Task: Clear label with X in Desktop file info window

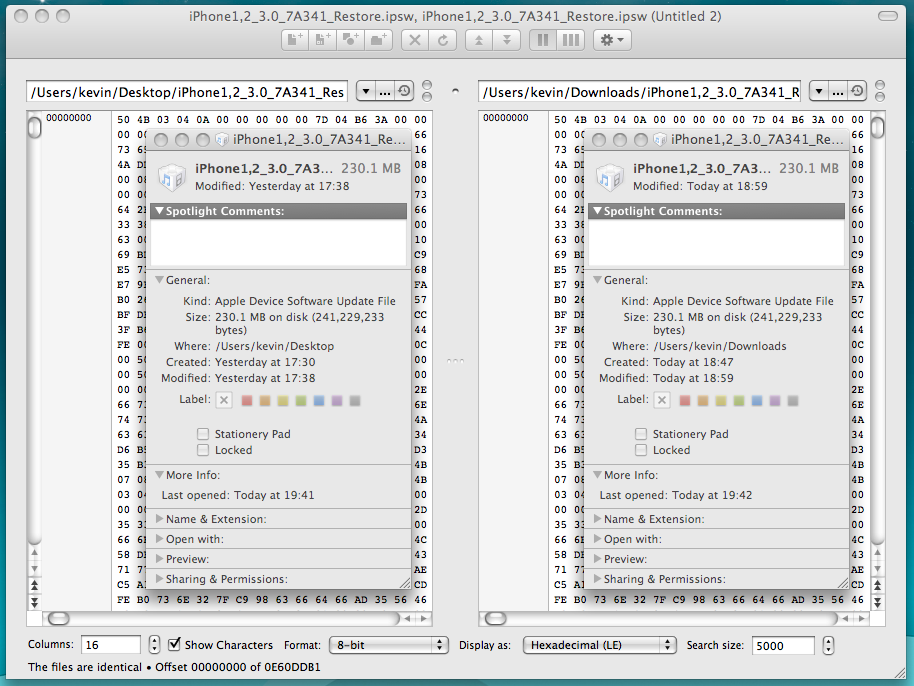Action: [x=224, y=400]
